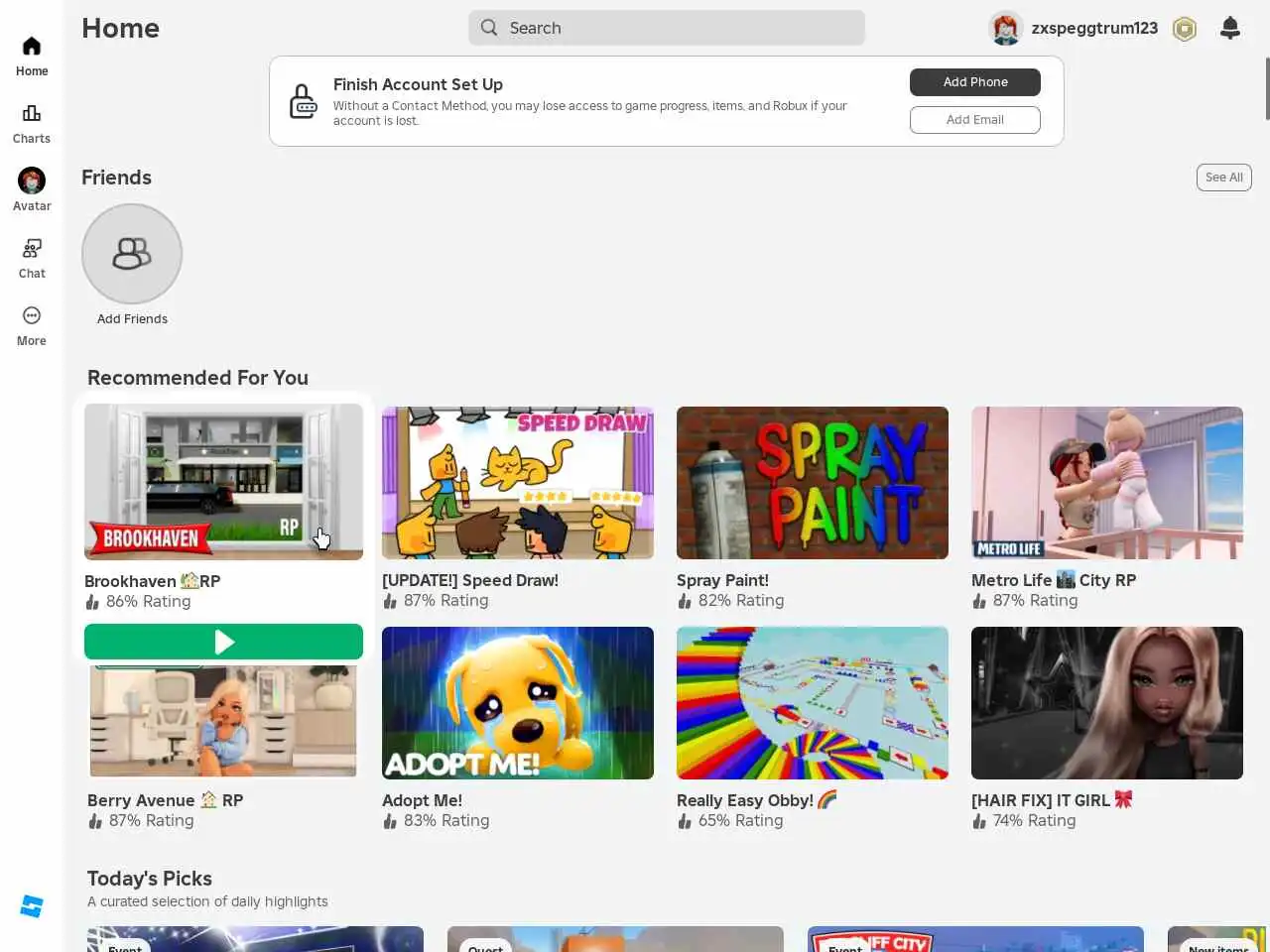Click the Recommended For You heading
Image resolution: width=1270 pixels, height=952 pixels.
click(197, 378)
